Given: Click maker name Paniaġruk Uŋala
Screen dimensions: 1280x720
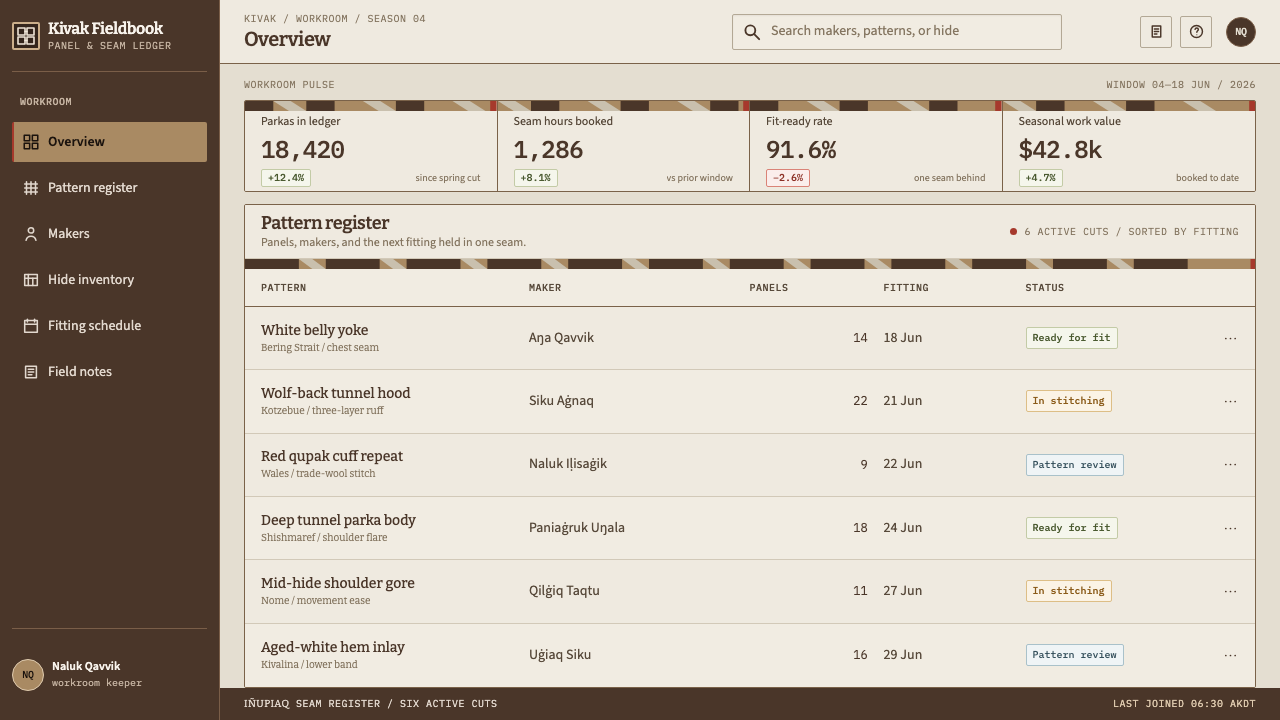Looking at the screenshot, I should 577,528.
